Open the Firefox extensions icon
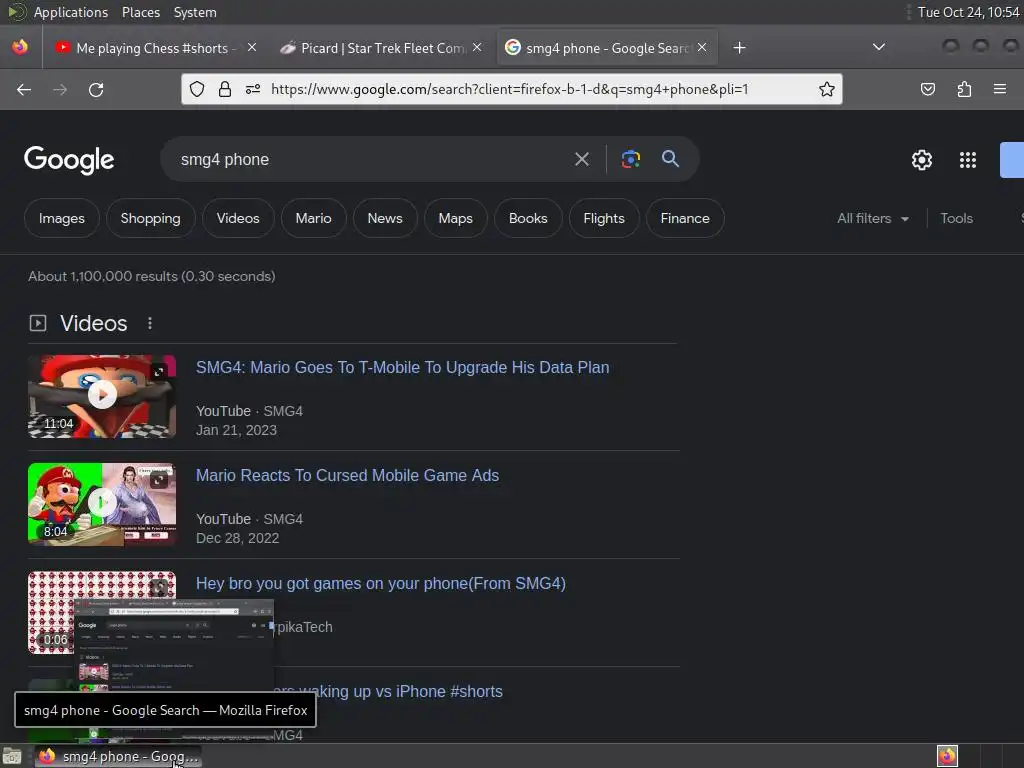 pyautogui.click(x=964, y=89)
